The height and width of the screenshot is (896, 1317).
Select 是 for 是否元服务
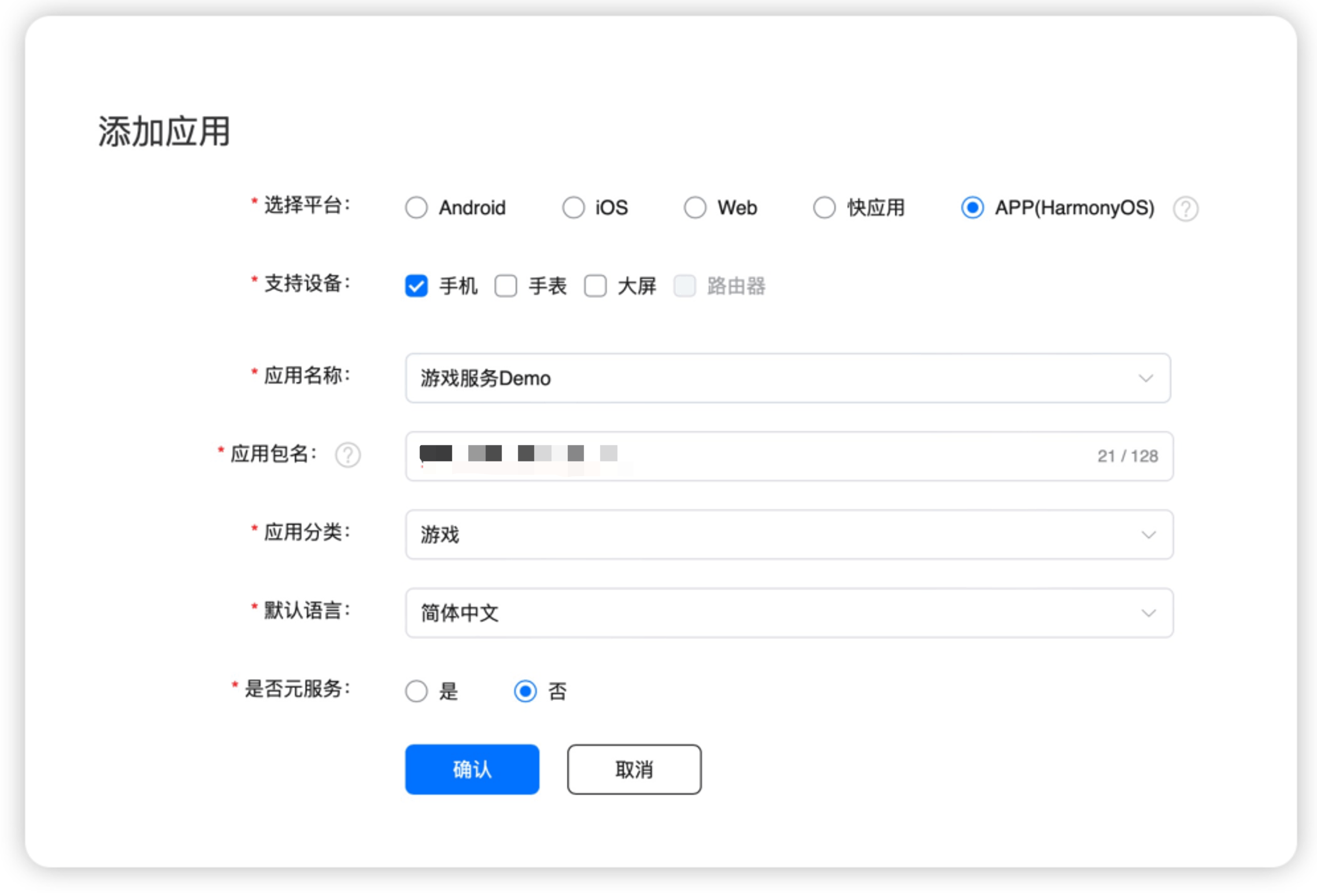point(416,691)
